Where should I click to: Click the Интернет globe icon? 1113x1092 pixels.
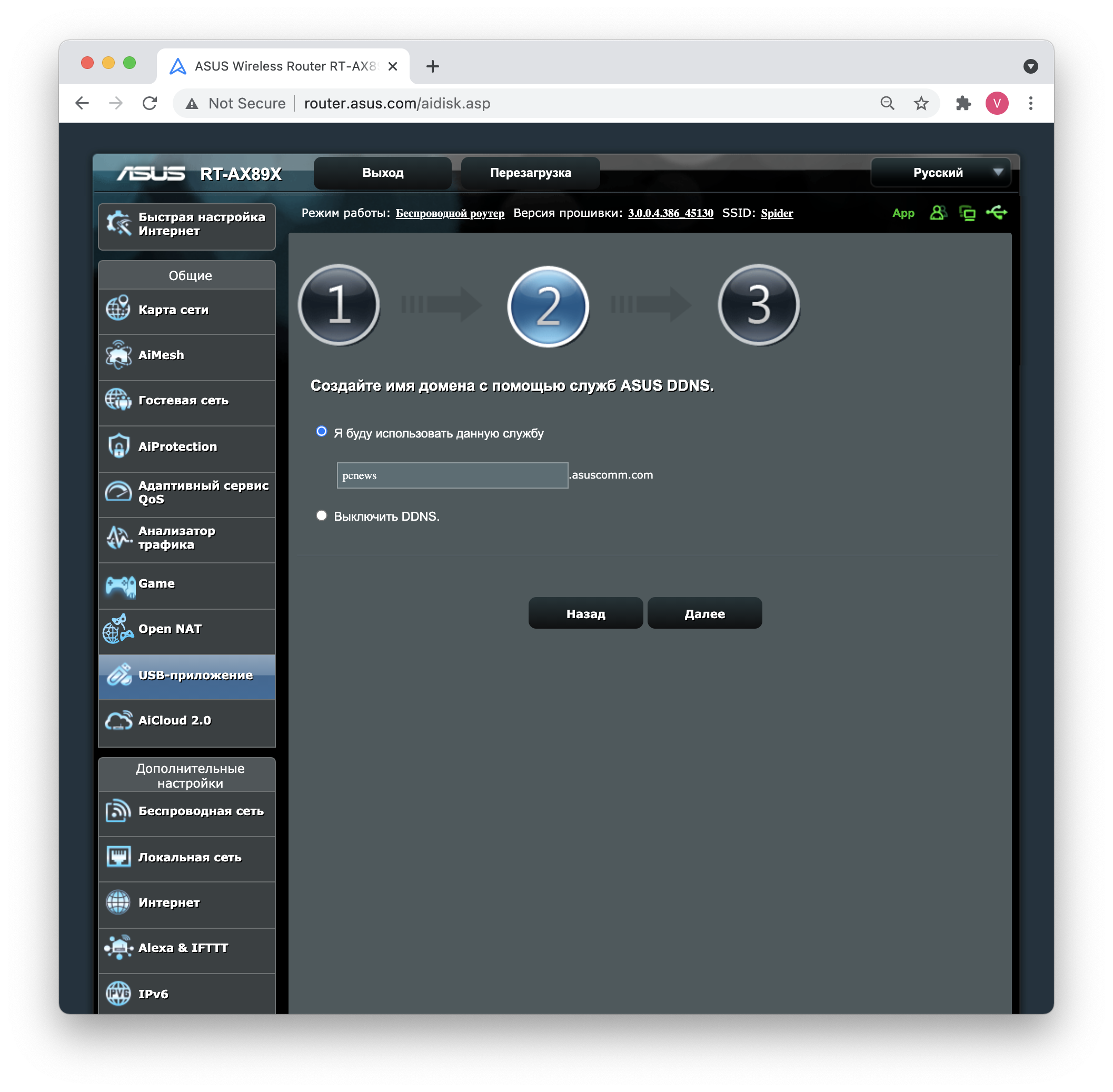118,902
